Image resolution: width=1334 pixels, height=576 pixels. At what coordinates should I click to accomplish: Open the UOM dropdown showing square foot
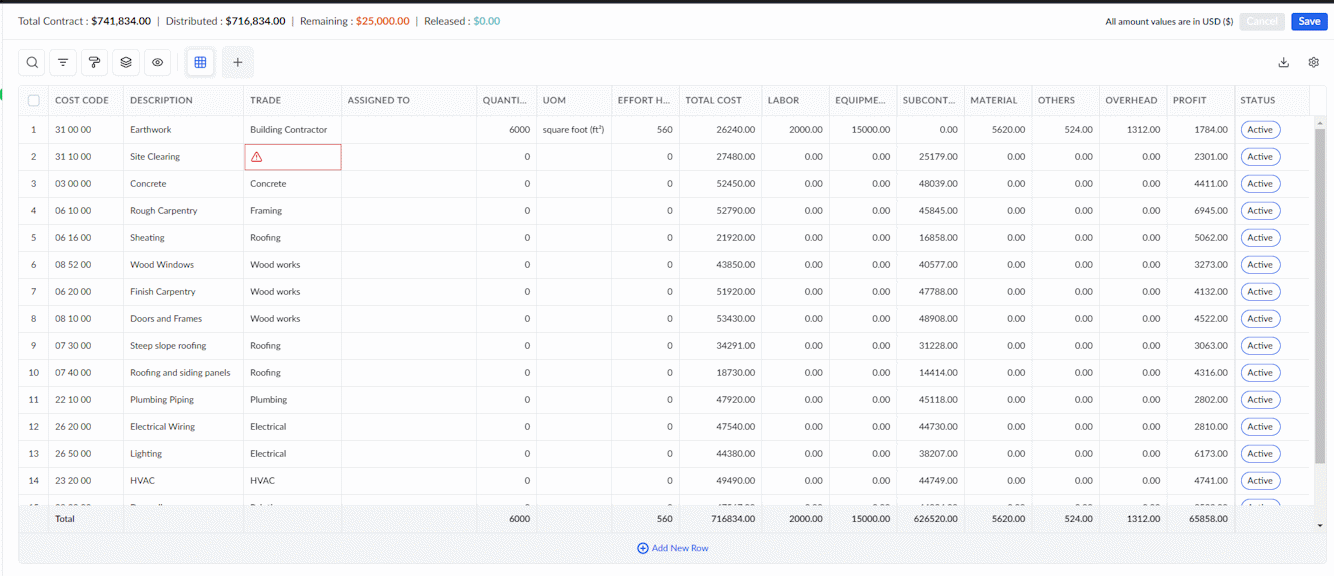tap(573, 130)
